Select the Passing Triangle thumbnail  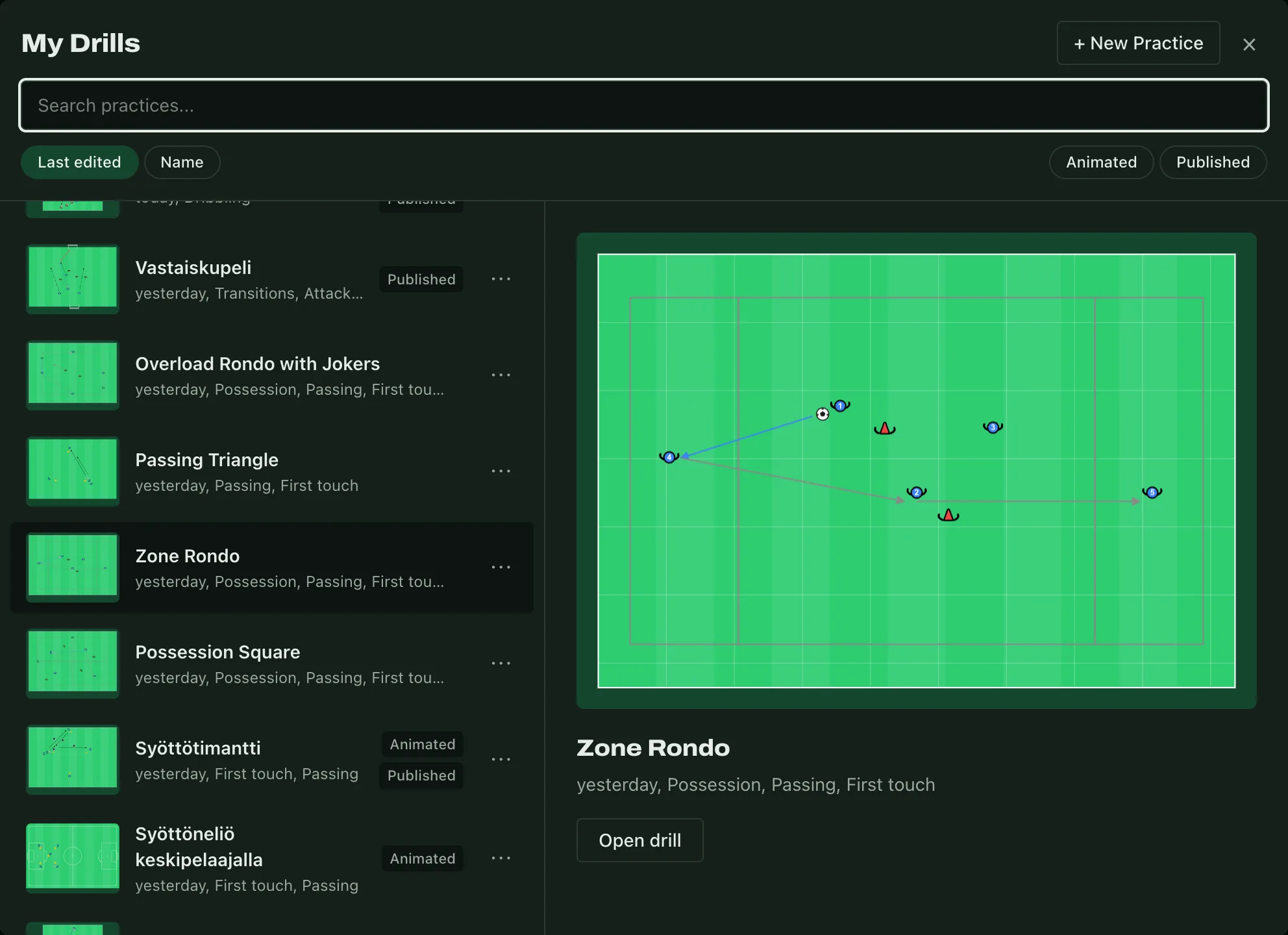(x=73, y=471)
